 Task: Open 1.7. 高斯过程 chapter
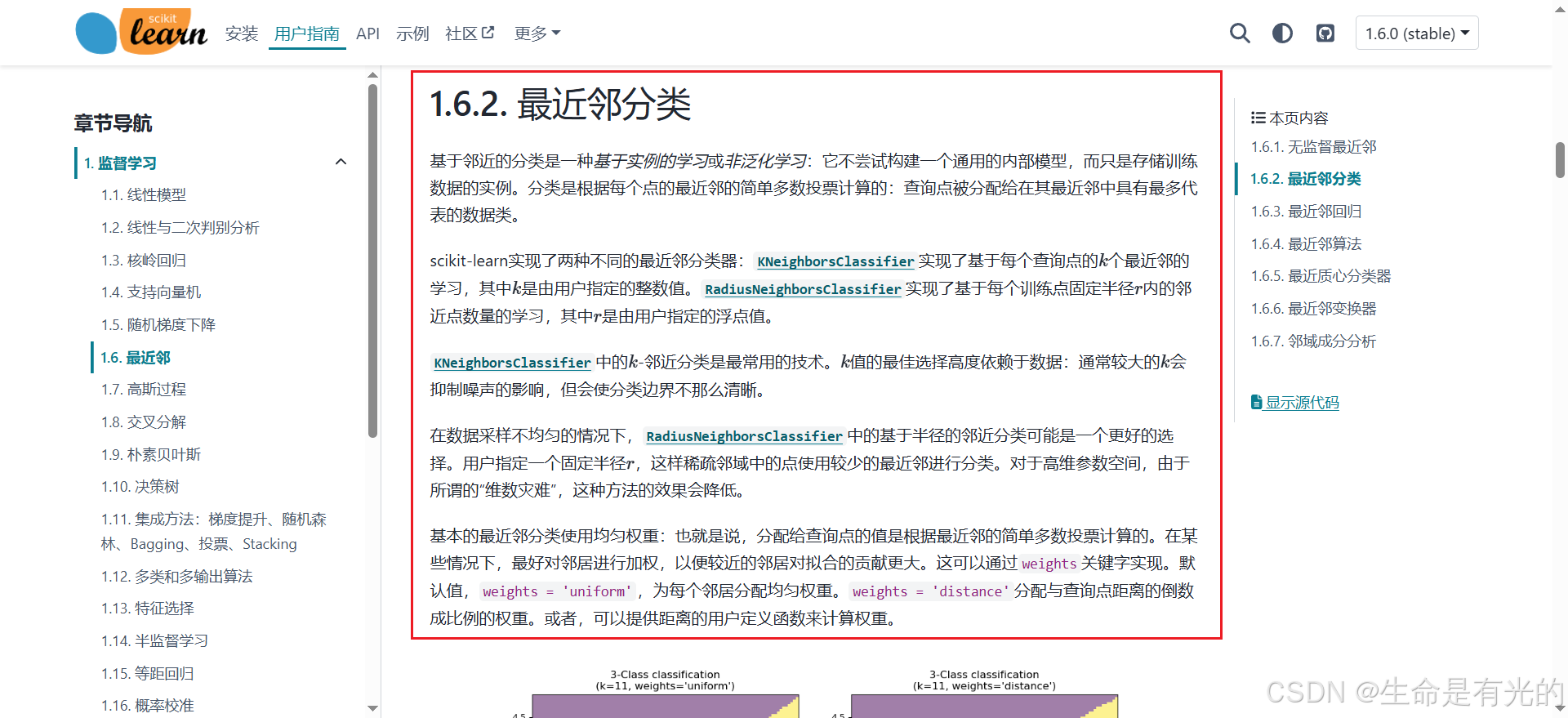tap(144, 390)
